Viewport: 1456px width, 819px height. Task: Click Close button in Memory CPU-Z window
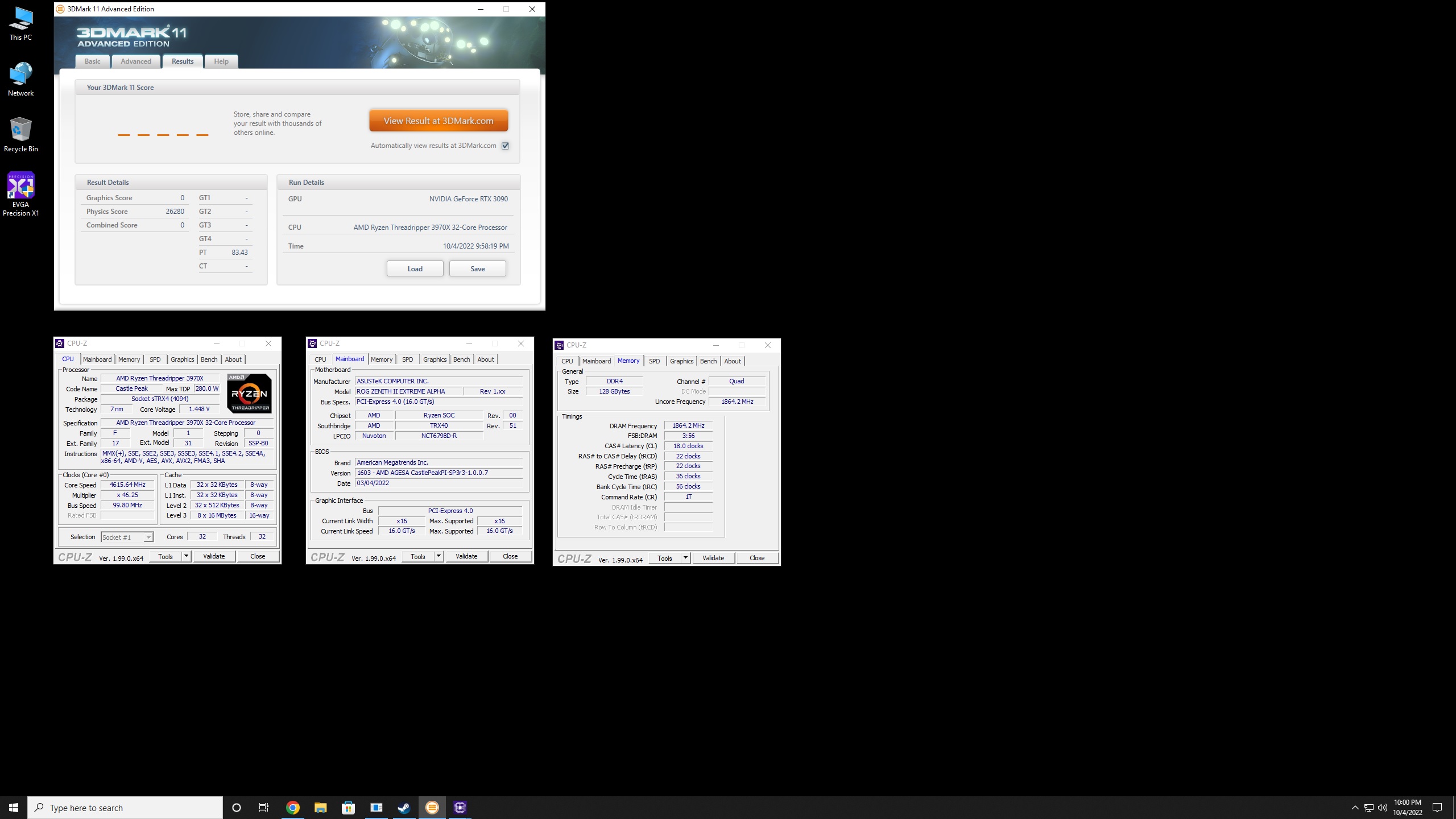757,558
